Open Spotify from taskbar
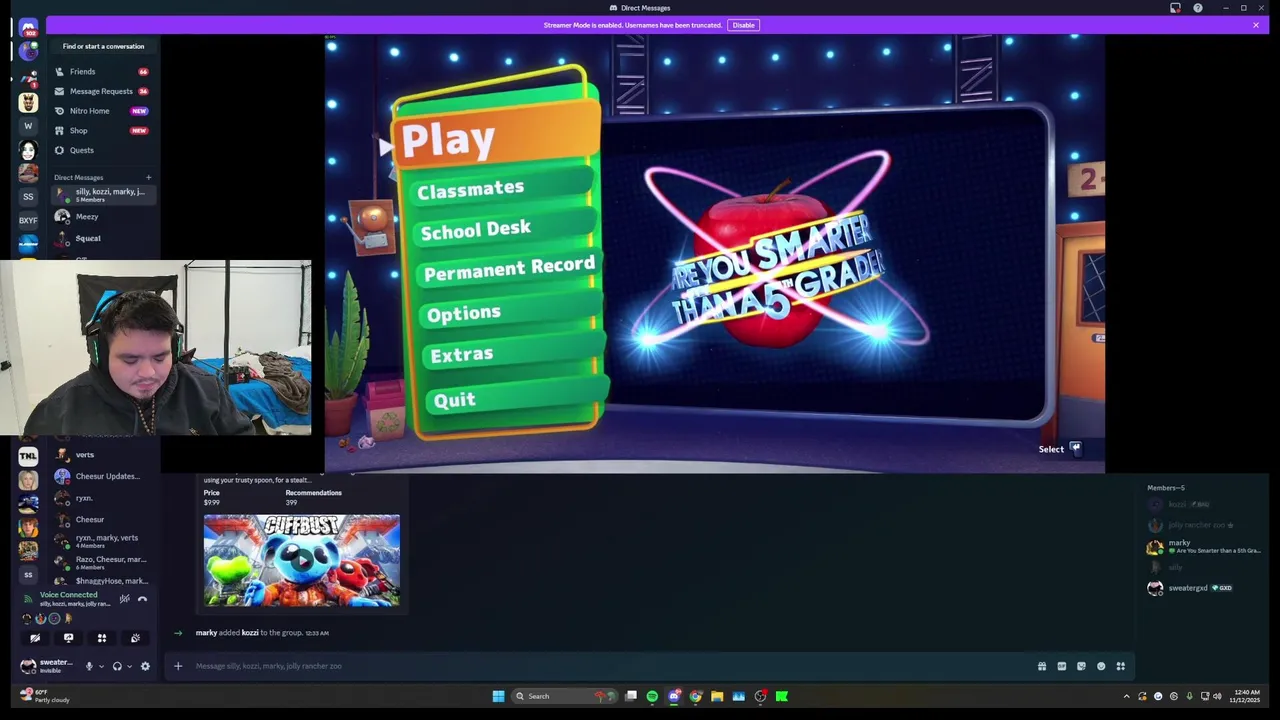Screen dimensions: 1280x720 click(x=652, y=696)
